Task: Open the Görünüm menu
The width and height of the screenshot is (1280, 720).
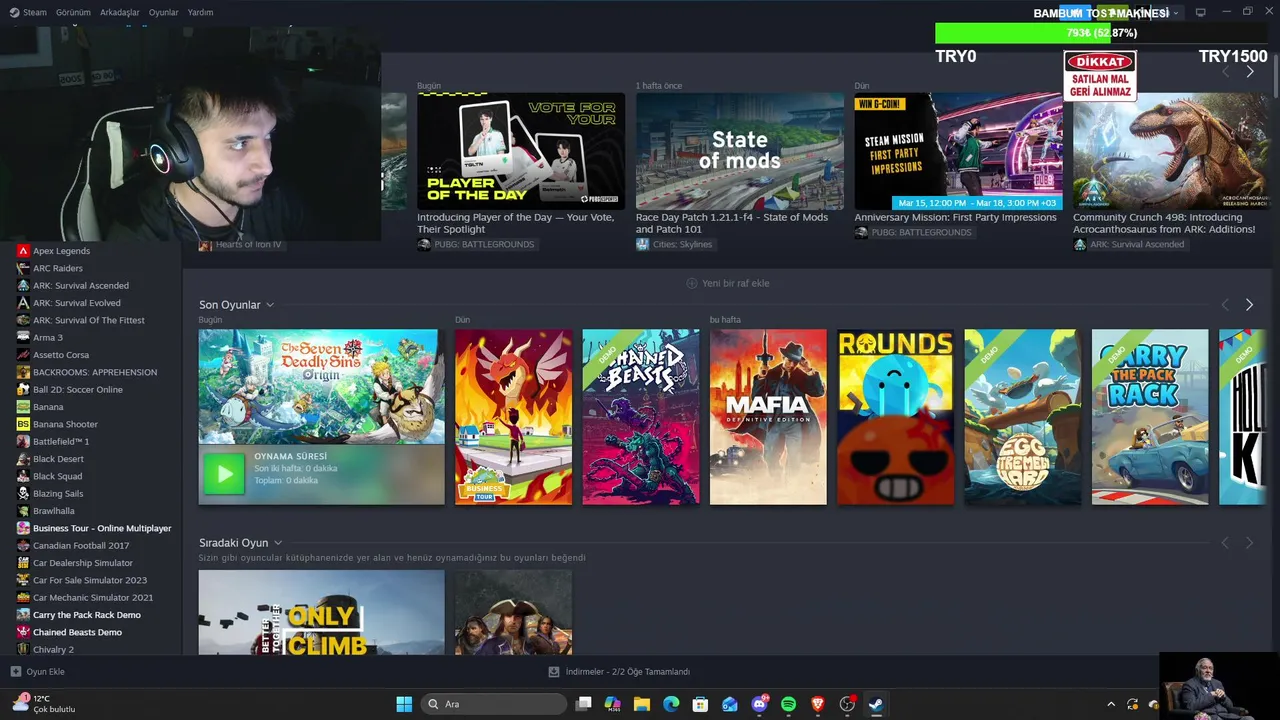Action: click(x=73, y=12)
